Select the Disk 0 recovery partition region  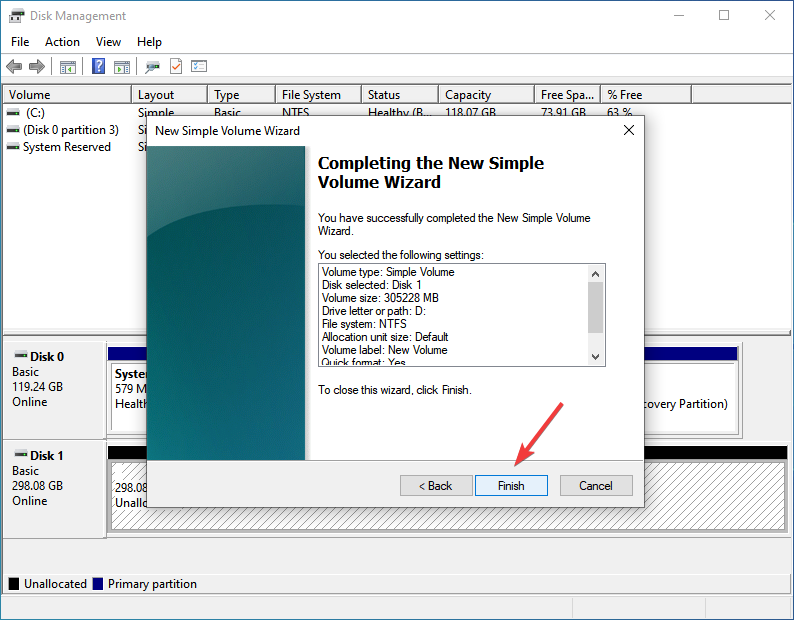click(x=689, y=398)
